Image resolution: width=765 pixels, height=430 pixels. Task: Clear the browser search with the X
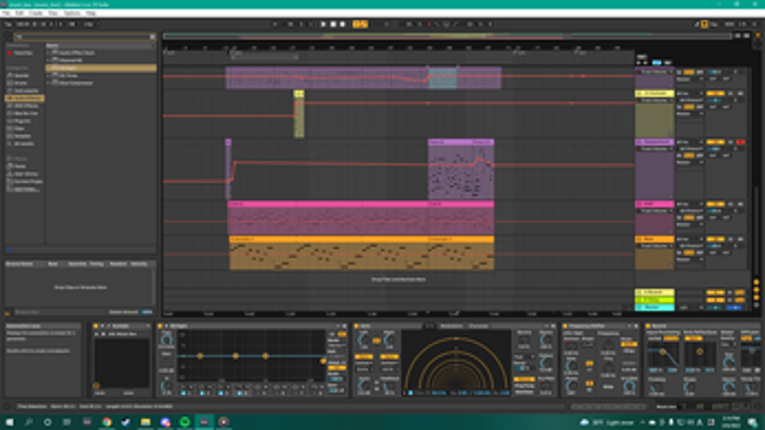tap(152, 37)
